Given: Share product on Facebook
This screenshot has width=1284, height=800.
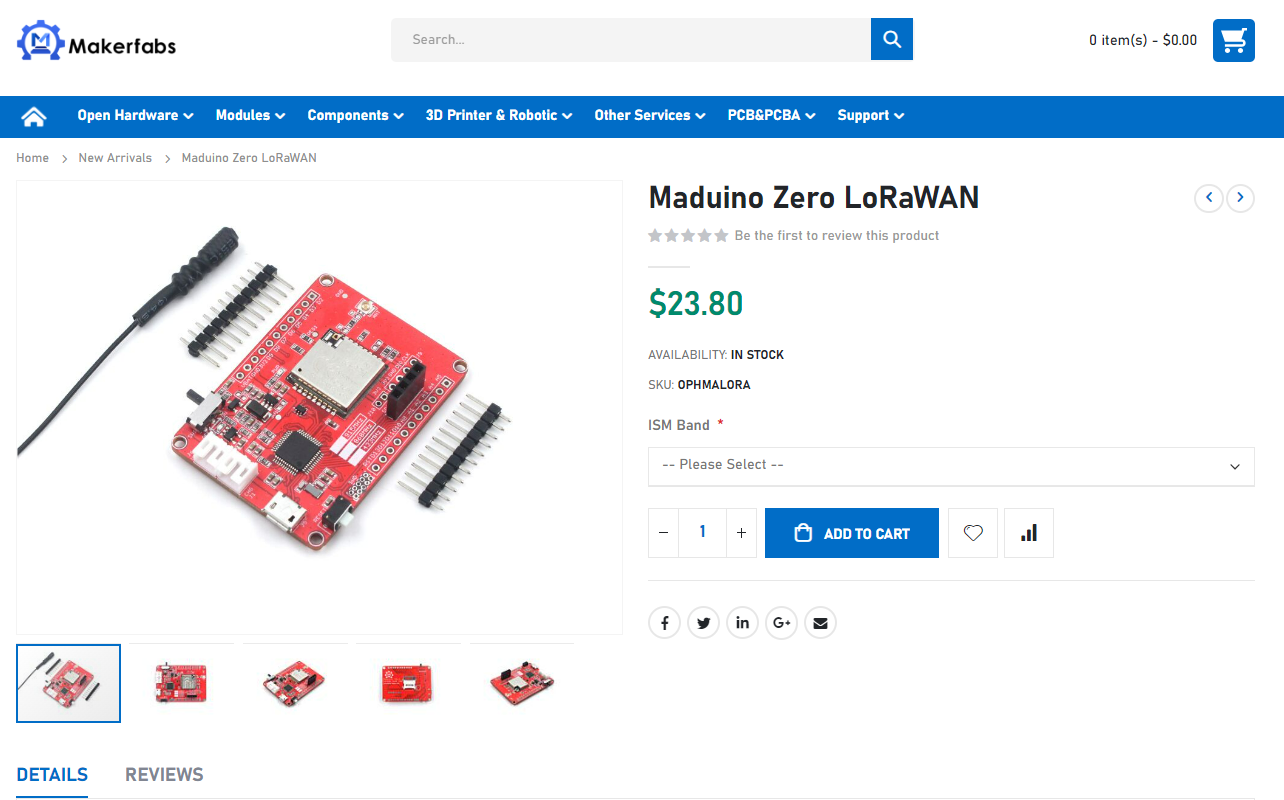Looking at the screenshot, I should point(665,623).
